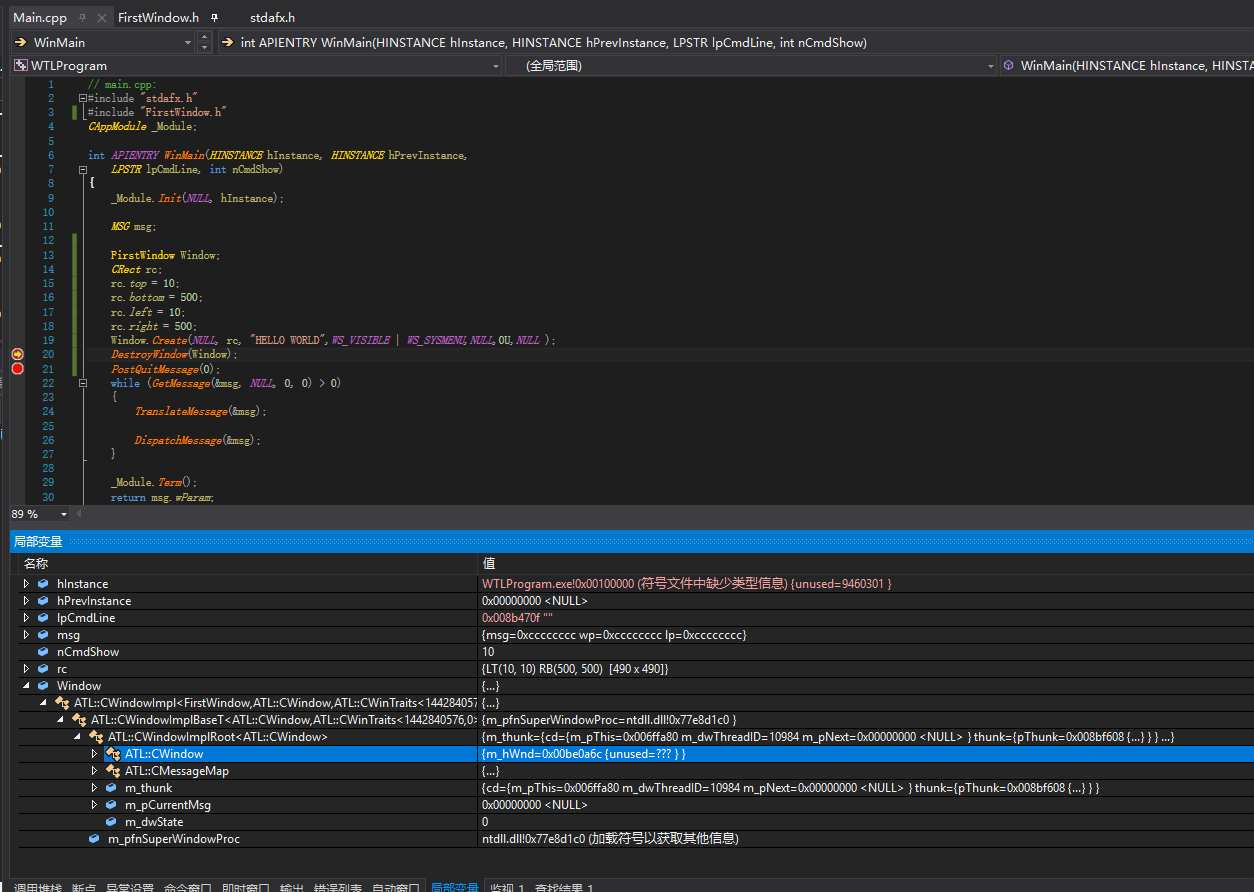Click the current-statement arrow on line 20
The image size is (1254, 892).
[x=17, y=354]
